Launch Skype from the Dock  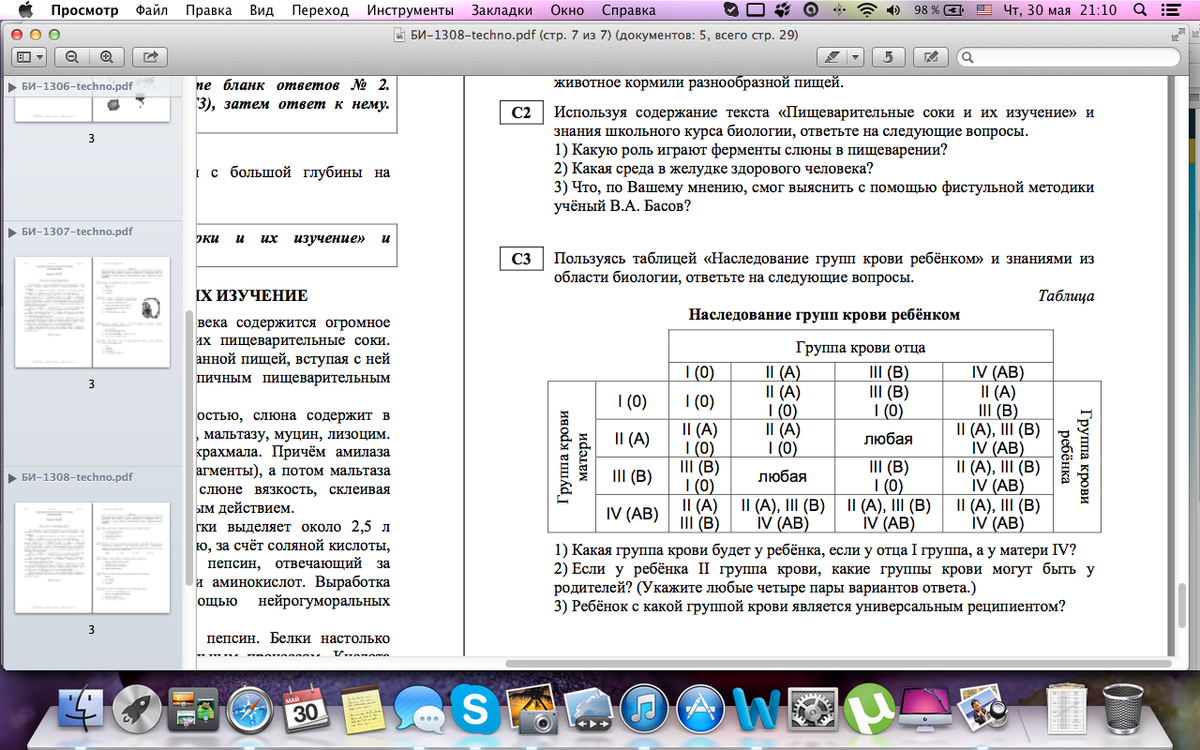click(474, 709)
